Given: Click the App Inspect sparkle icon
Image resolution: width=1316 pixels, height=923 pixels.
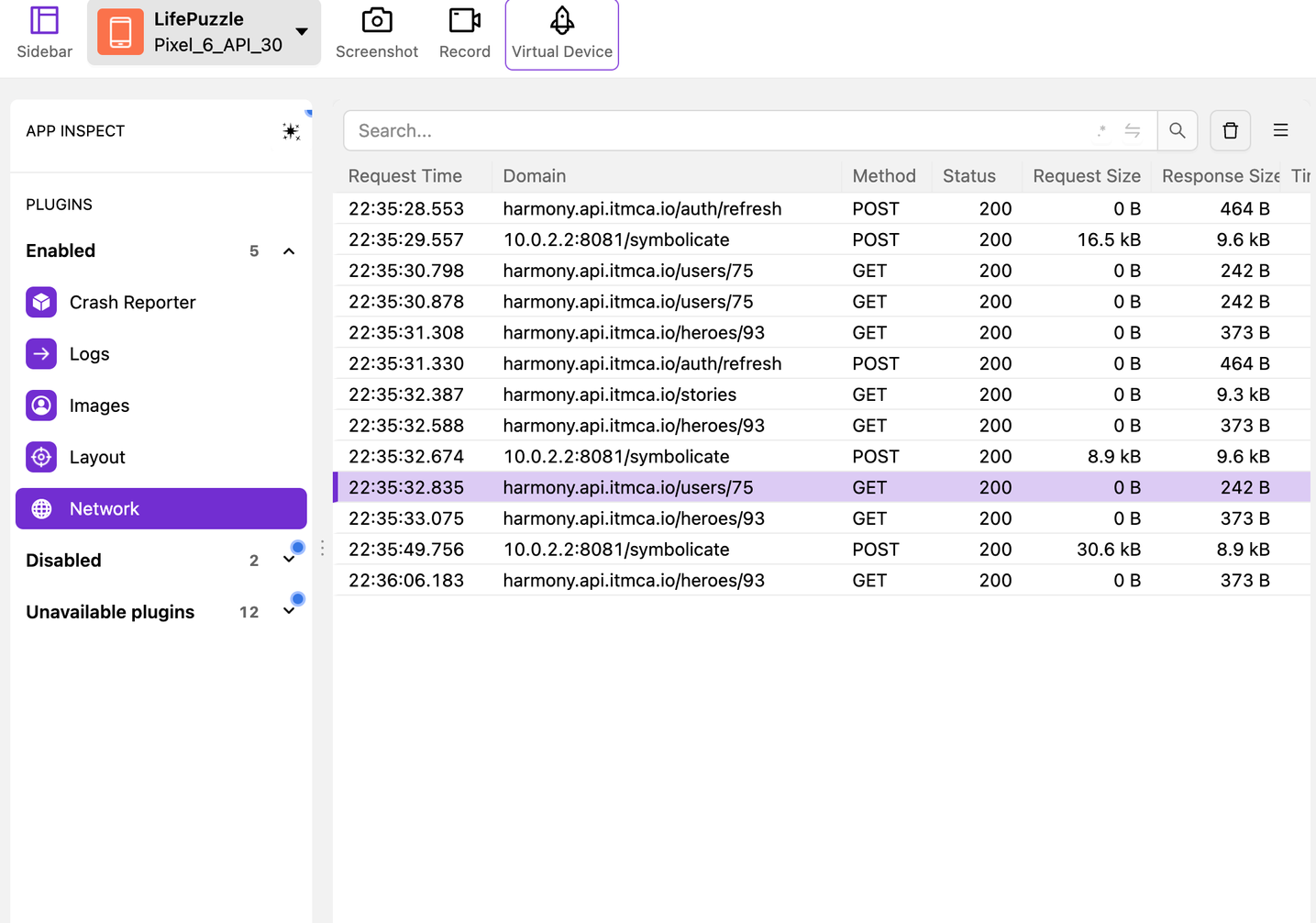Looking at the screenshot, I should click(x=291, y=131).
